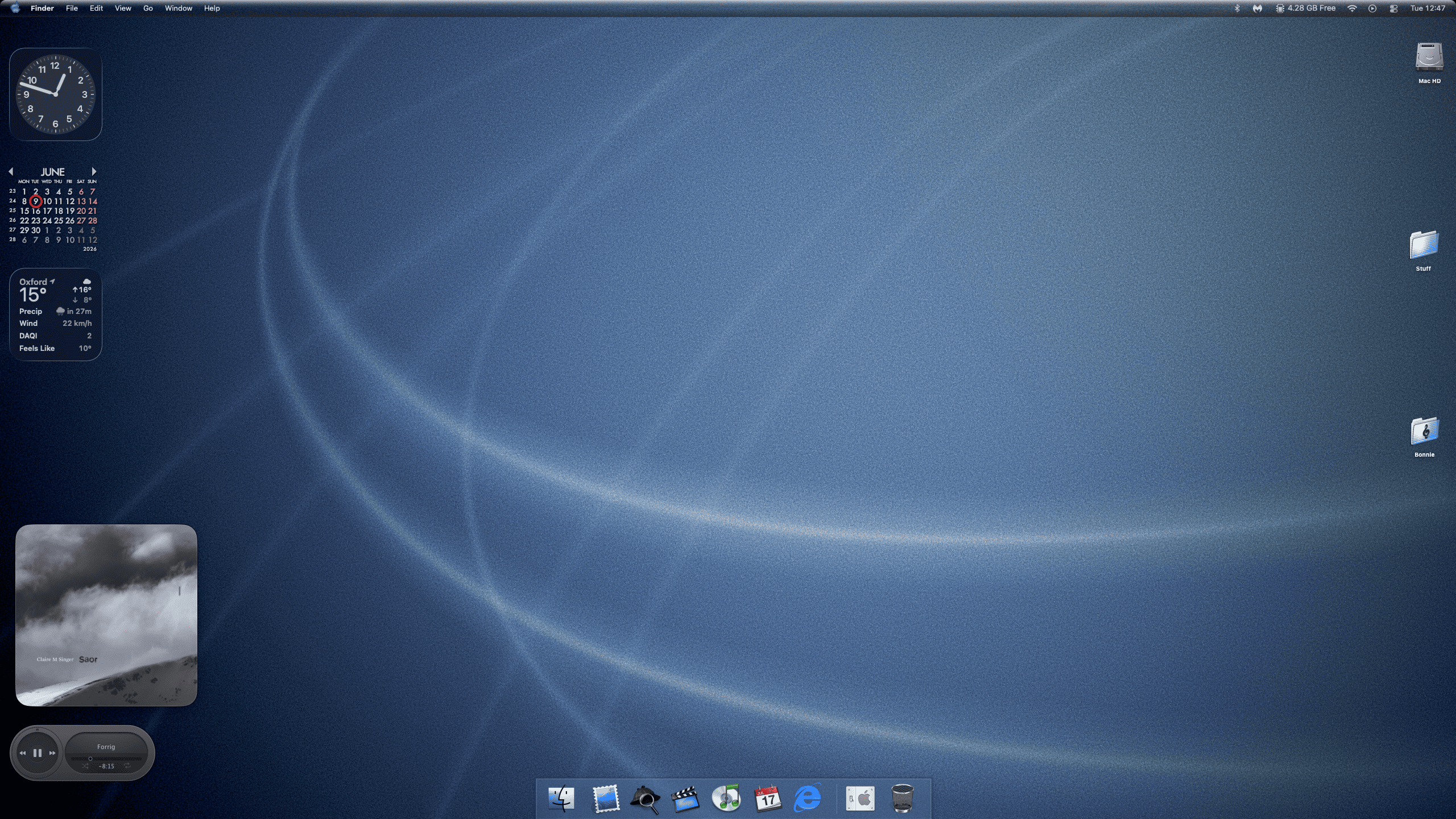The height and width of the screenshot is (819, 1456).
Task: Open the Edit menu
Action: tap(96, 8)
